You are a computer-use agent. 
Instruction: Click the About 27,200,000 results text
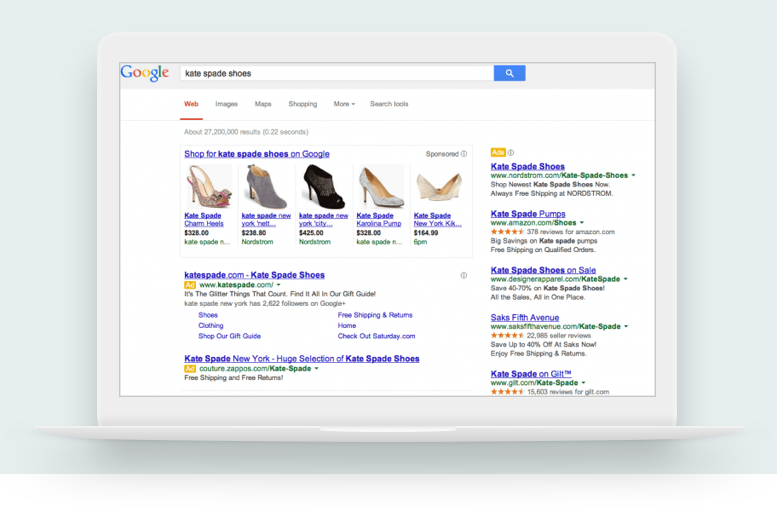(x=246, y=132)
